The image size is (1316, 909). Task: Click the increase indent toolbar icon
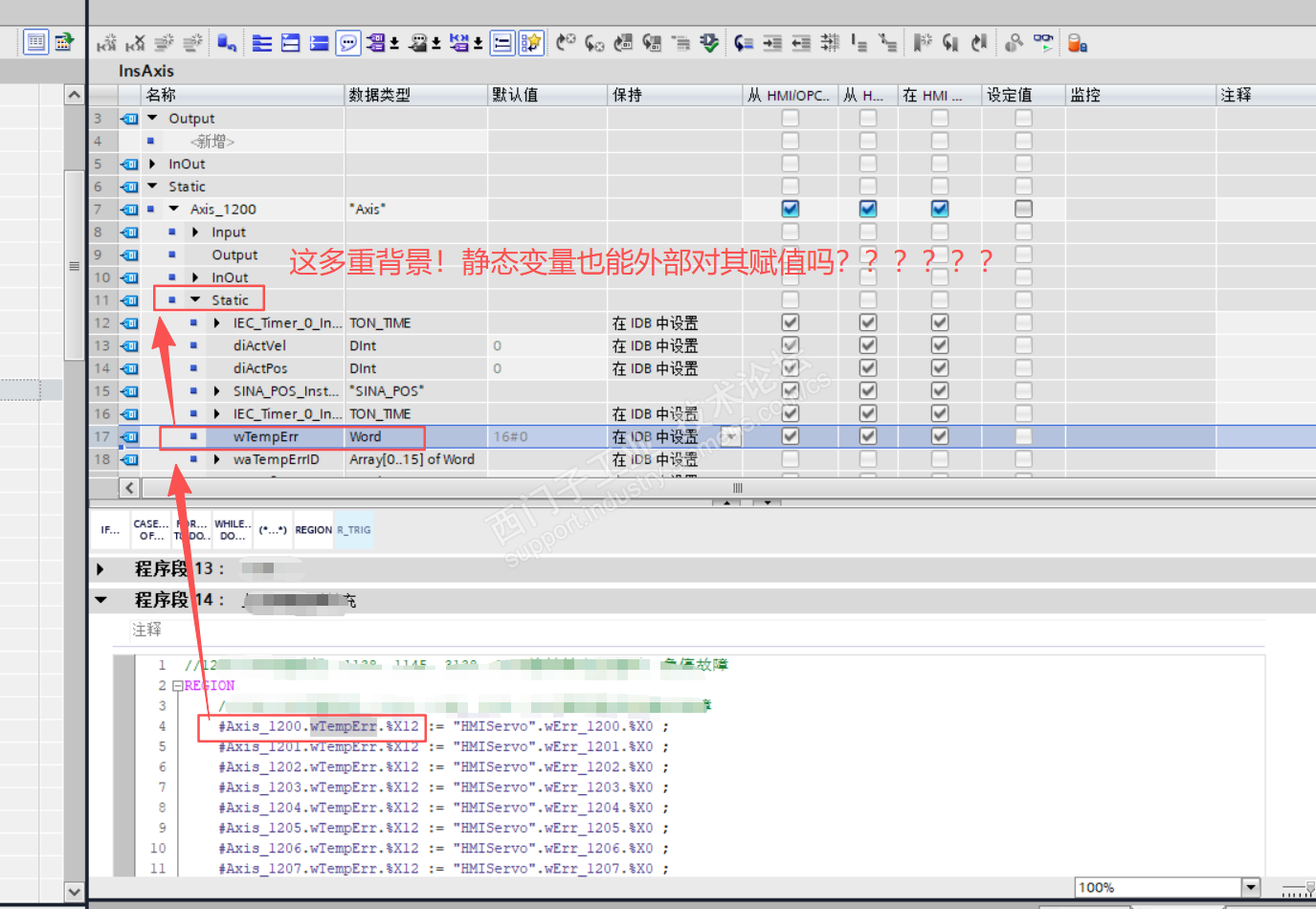(772, 43)
